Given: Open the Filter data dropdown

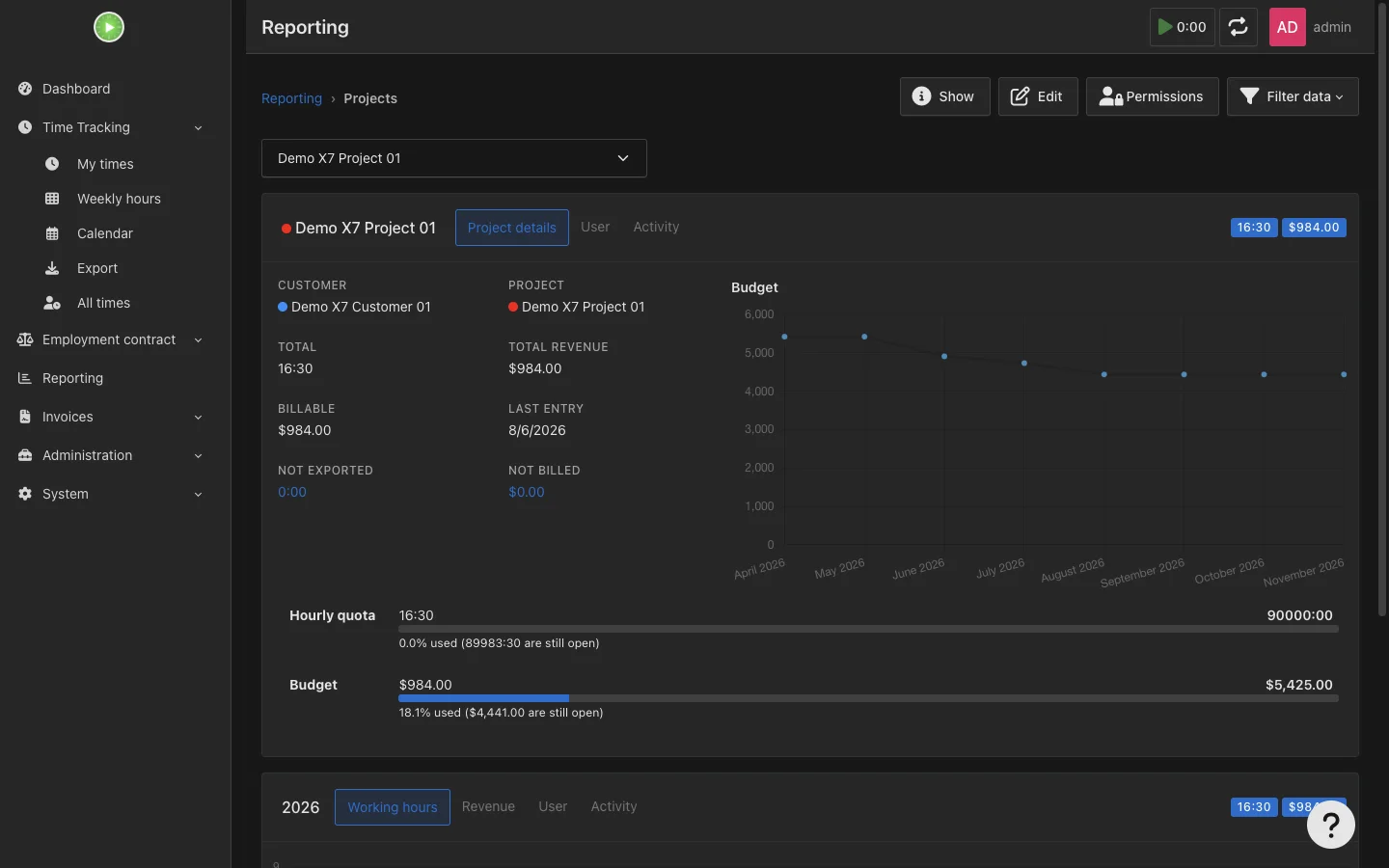Looking at the screenshot, I should [x=1293, y=96].
